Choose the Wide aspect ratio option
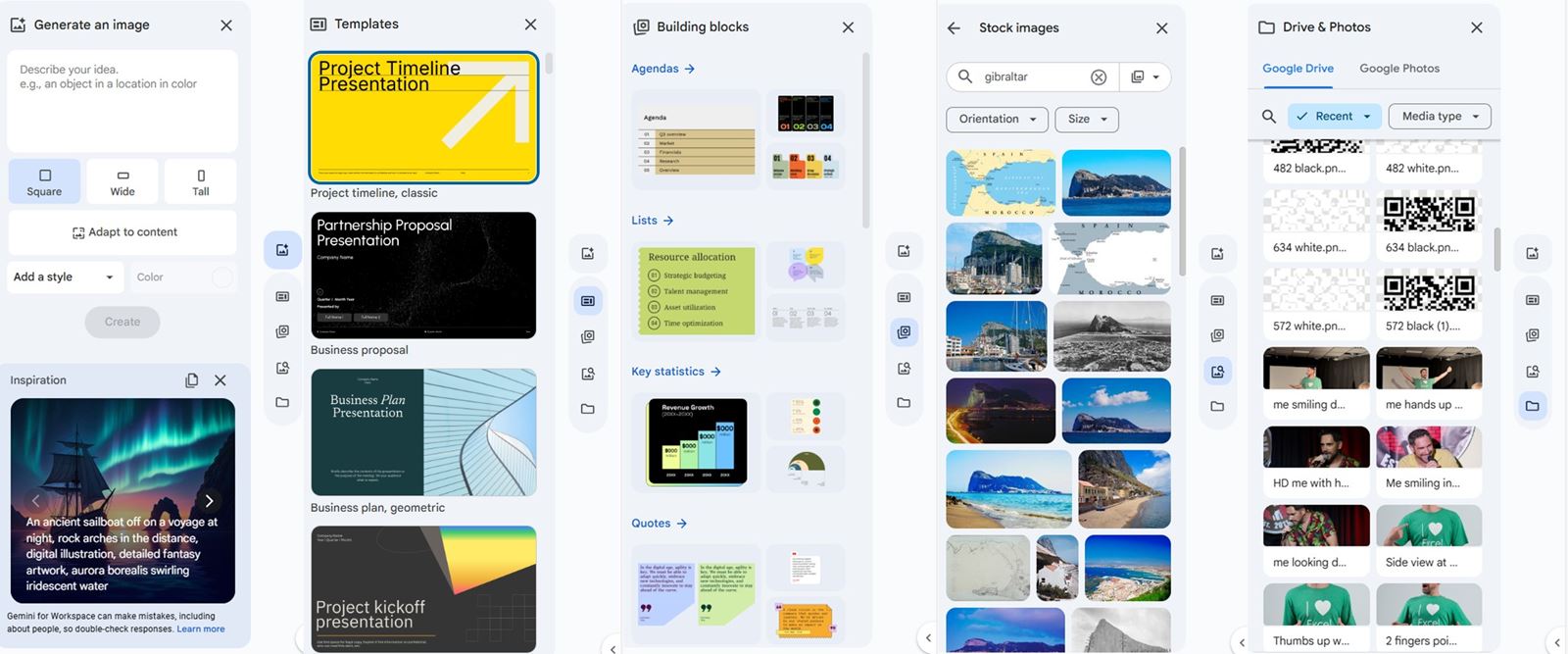Screen dimensions: 1568x654 (x=122, y=182)
